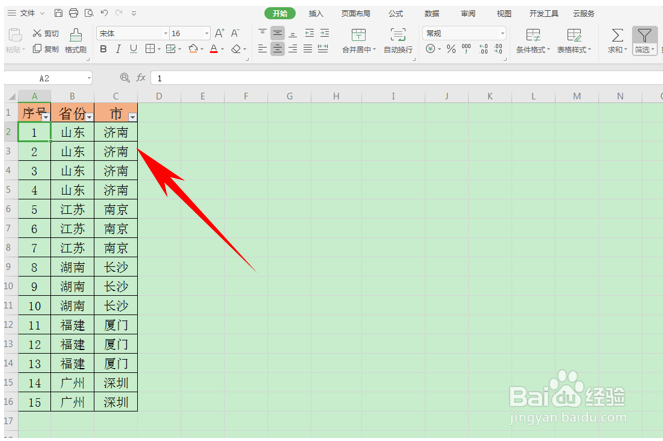The image size is (663, 441).
Task: Switch to the 数据 tab
Action: click(x=432, y=14)
